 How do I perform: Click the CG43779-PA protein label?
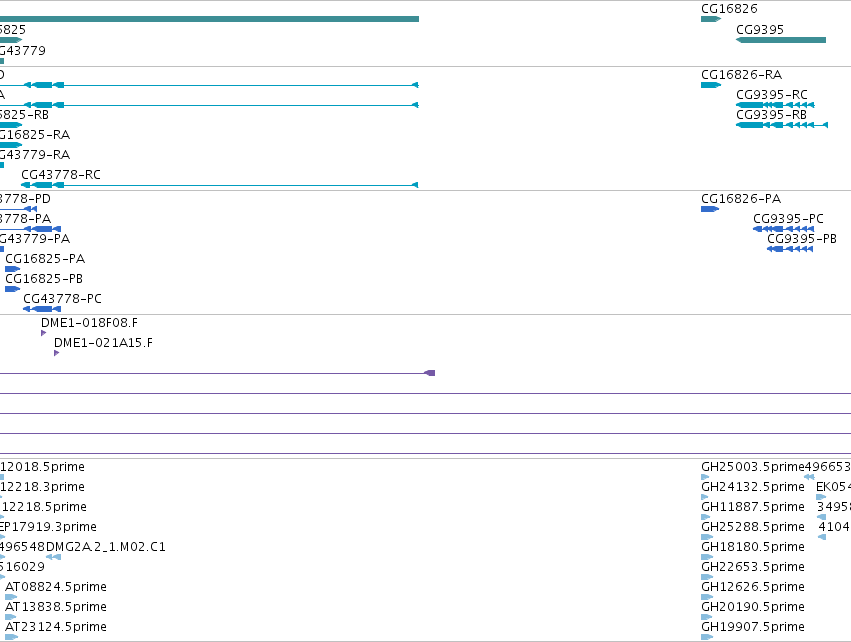[35, 239]
